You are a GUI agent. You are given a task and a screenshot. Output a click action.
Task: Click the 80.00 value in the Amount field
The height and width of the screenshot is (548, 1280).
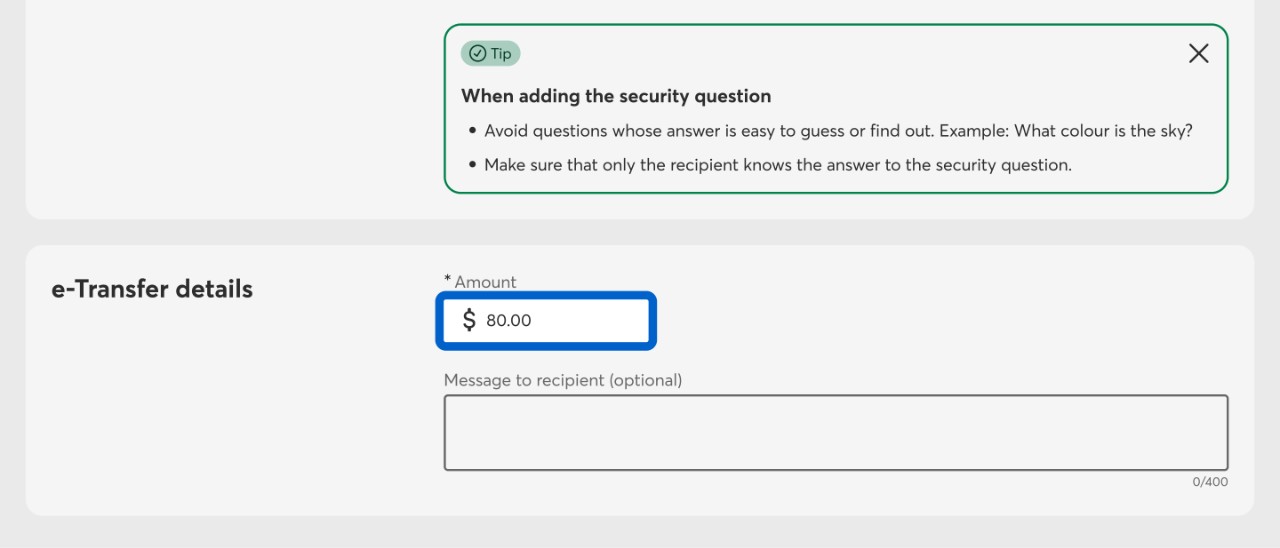point(509,321)
